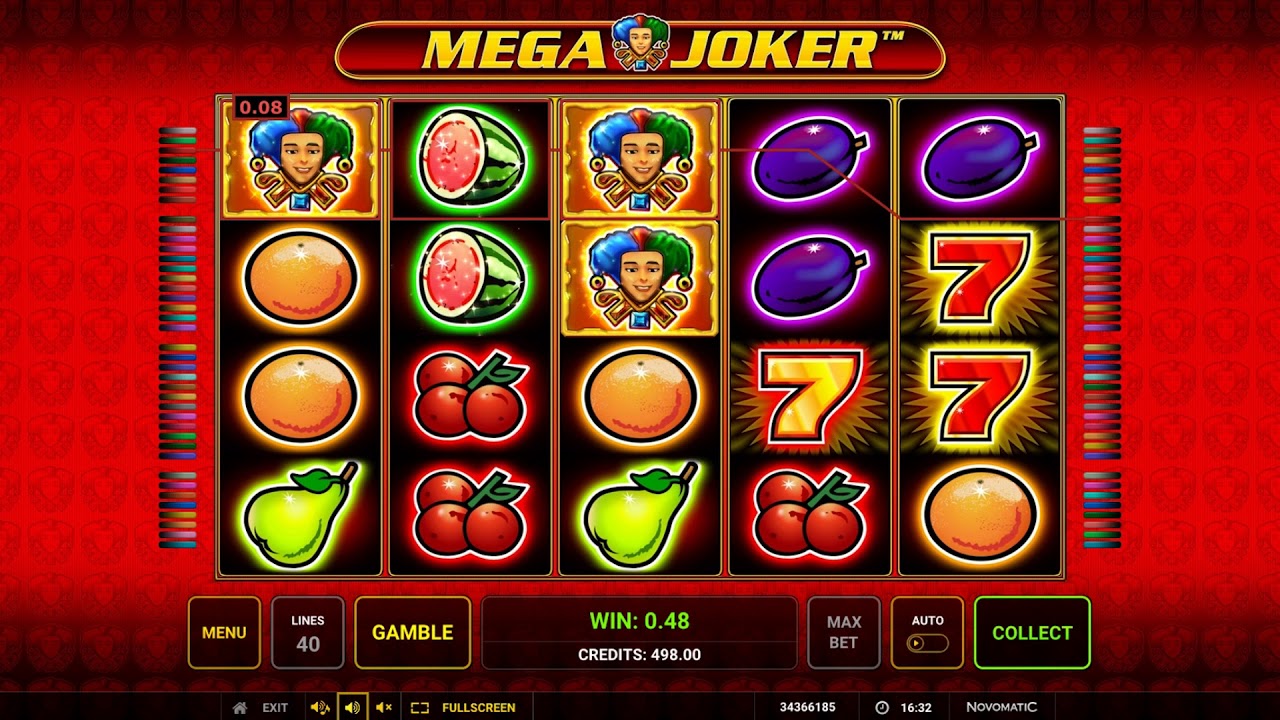Image resolution: width=1280 pixels, height=720 pixels.
Task: Toggle the AUTO spin switch
Action: [927, 643]
